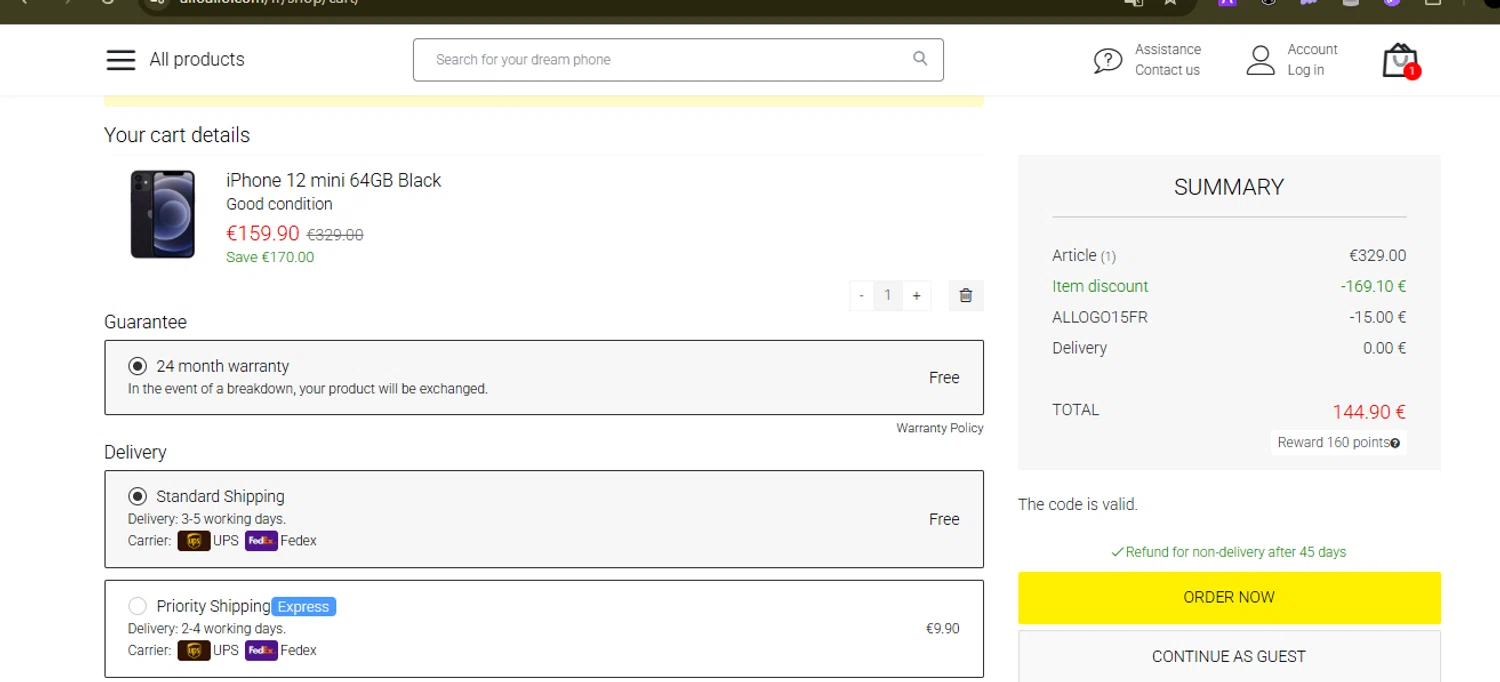The width and height of the screenshot is (1500, 682).
Task: Open Log in link
Action: (x=1305, y=70)
